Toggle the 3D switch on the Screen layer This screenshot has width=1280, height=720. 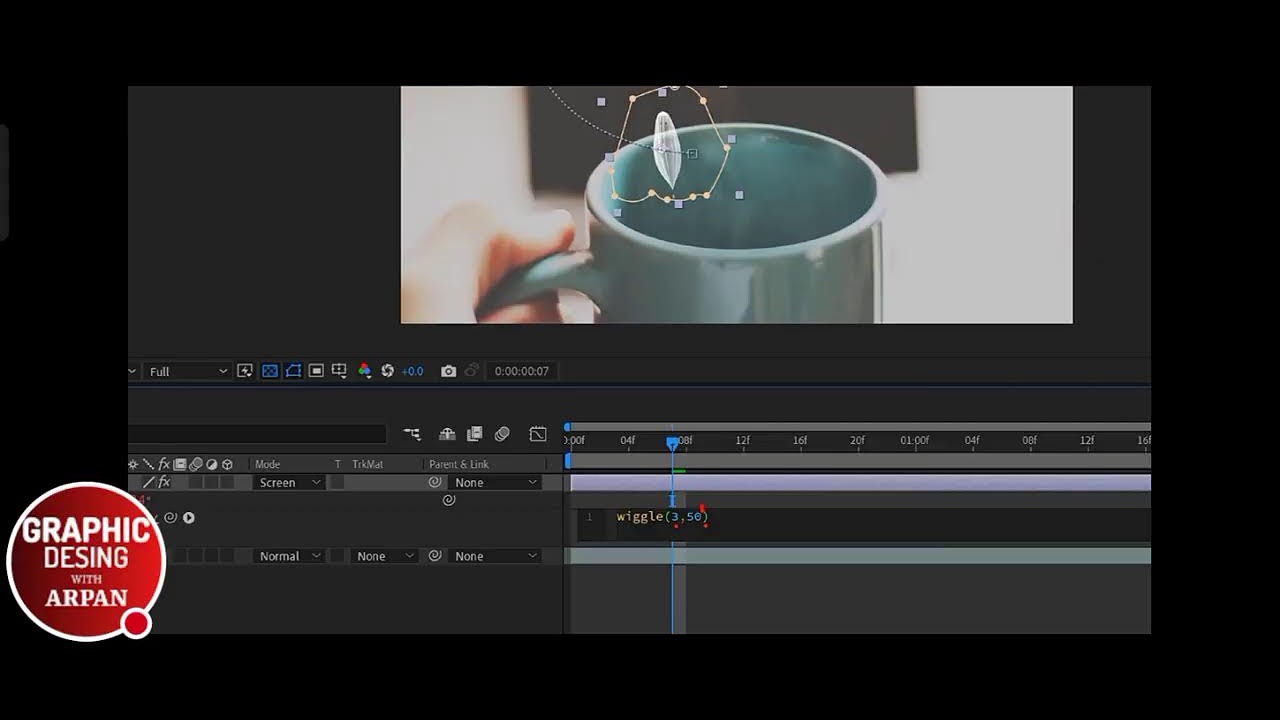point(227,482)
